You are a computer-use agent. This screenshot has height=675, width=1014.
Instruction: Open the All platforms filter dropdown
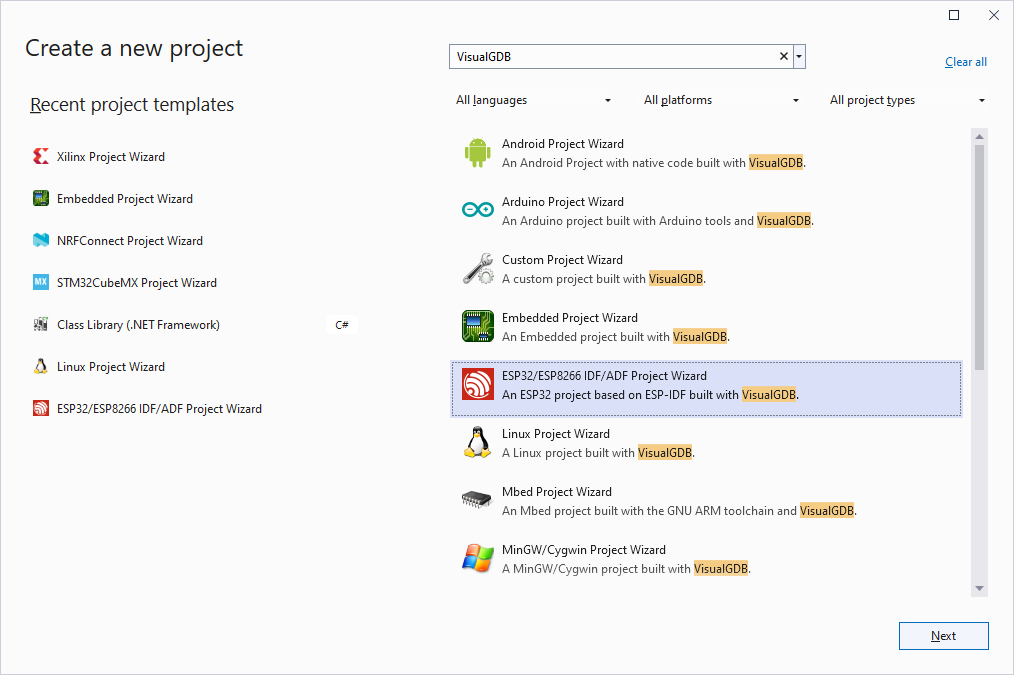(x=721, y=100)
